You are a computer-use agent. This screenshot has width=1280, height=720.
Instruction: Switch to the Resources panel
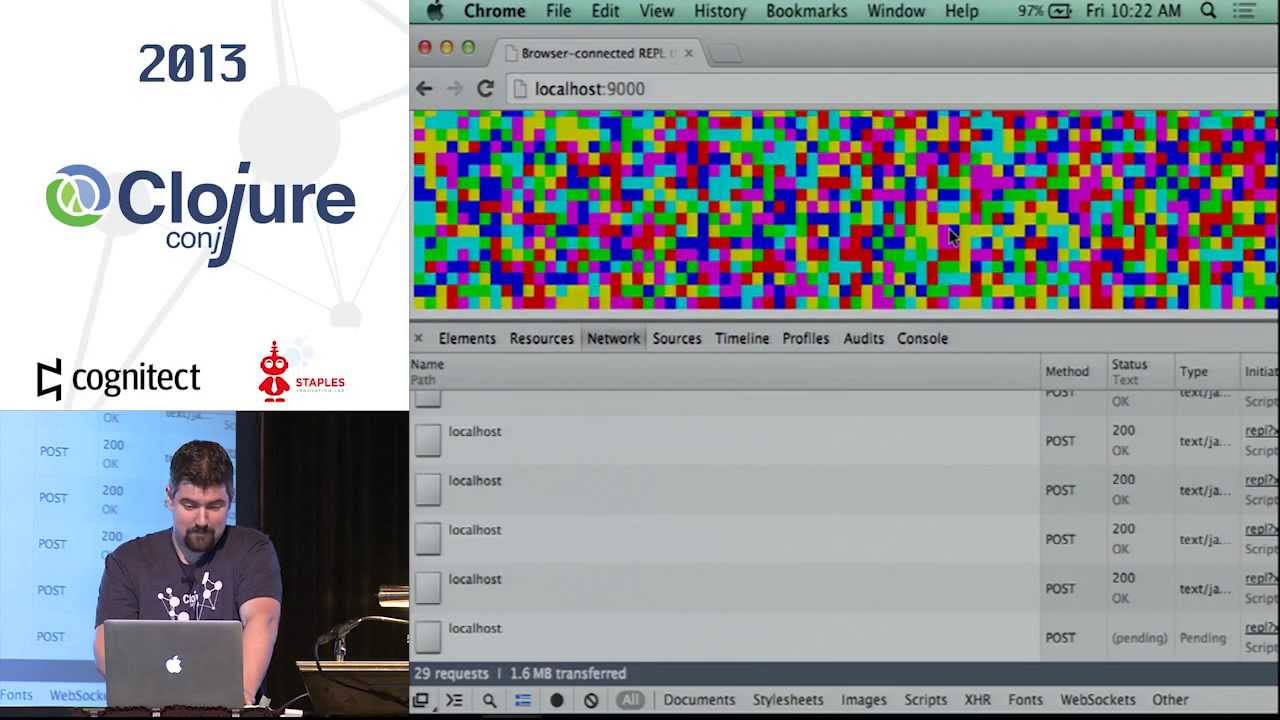541,338
